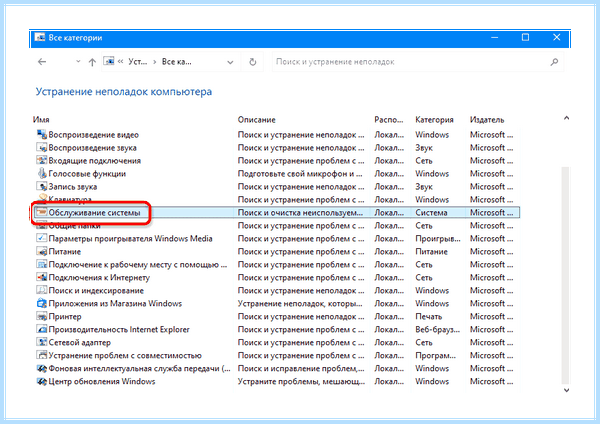
Task: Click the Система category cell
Action: [x=431, y=213]
